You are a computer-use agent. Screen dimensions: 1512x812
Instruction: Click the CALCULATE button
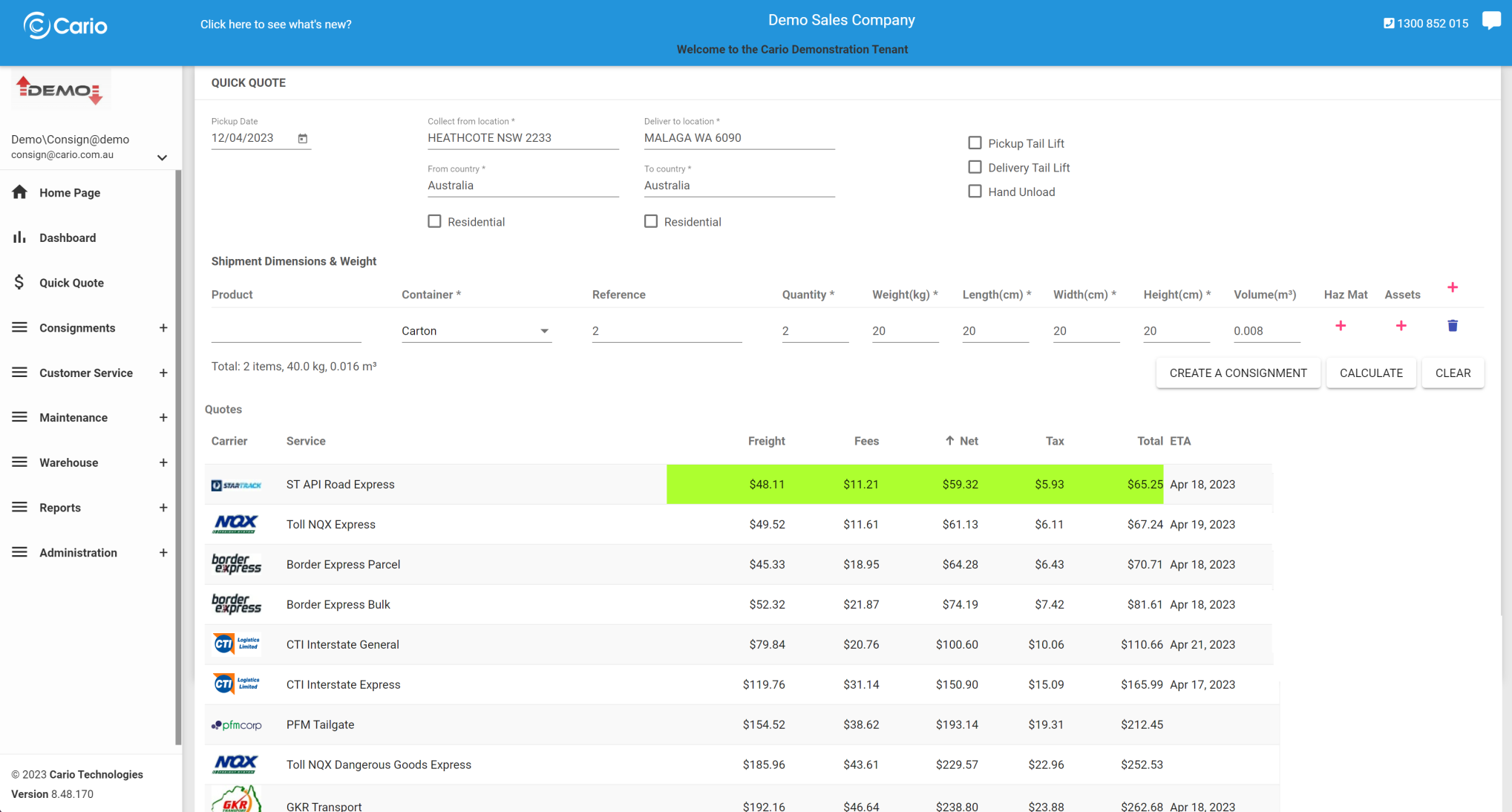click(x=1371, y=373)
